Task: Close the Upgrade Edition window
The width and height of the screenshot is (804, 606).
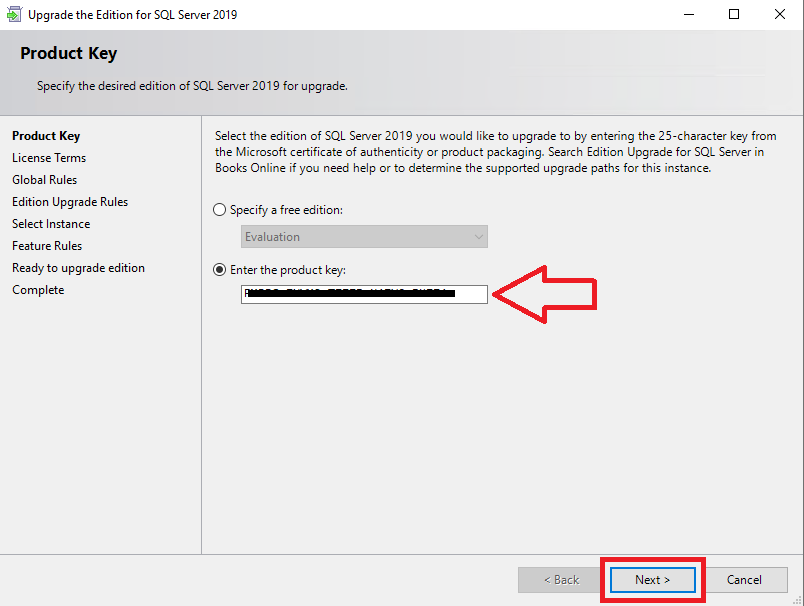Action: 780,14
